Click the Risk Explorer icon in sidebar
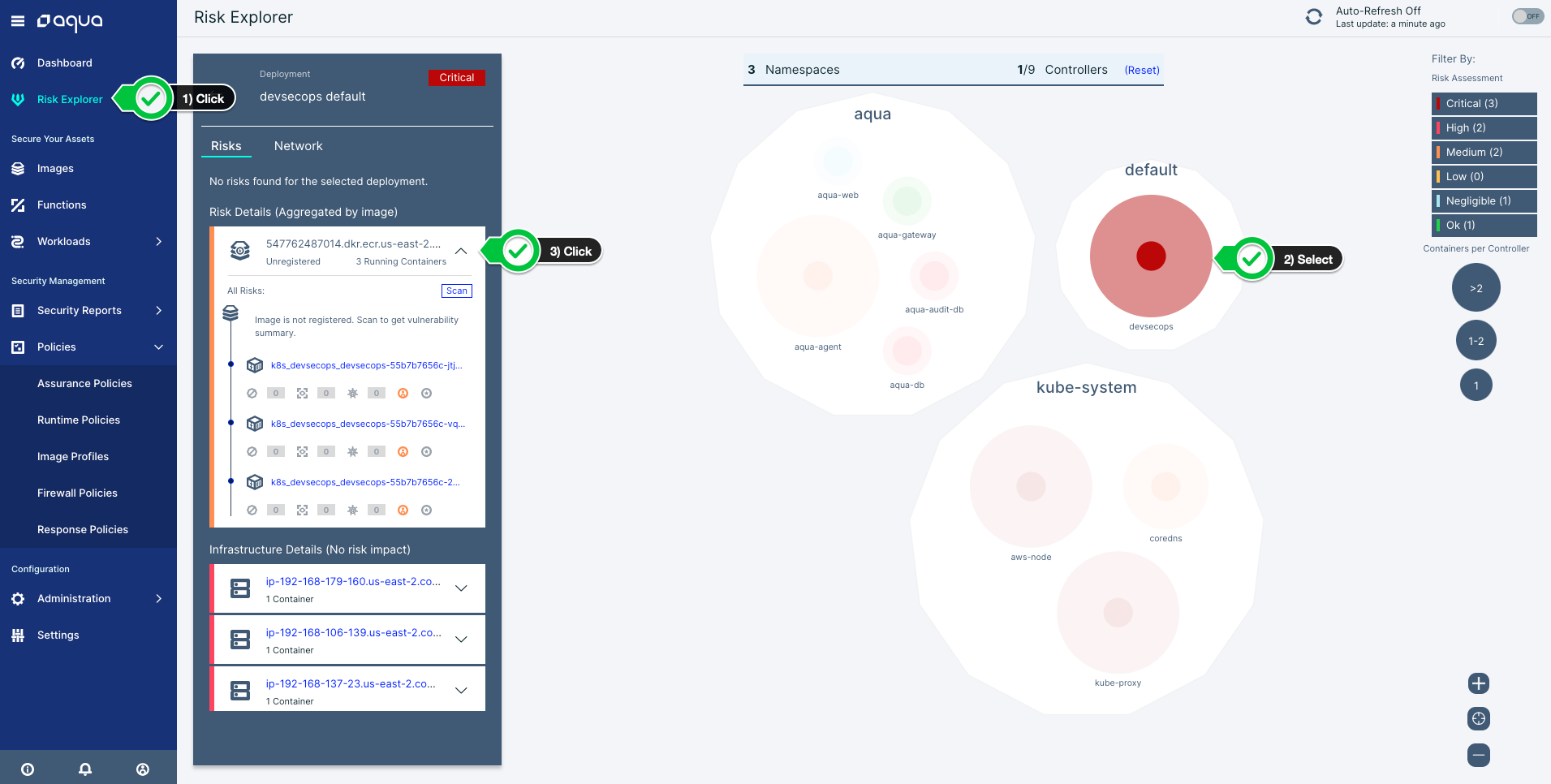 click(x=18, y=99)
